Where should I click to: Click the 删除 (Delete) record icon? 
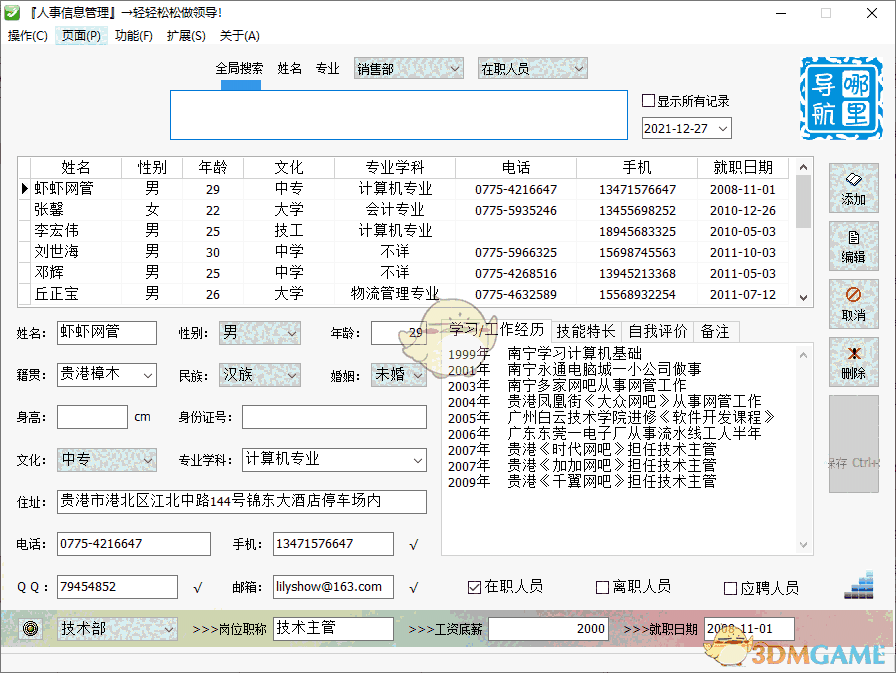click(853, 362)
